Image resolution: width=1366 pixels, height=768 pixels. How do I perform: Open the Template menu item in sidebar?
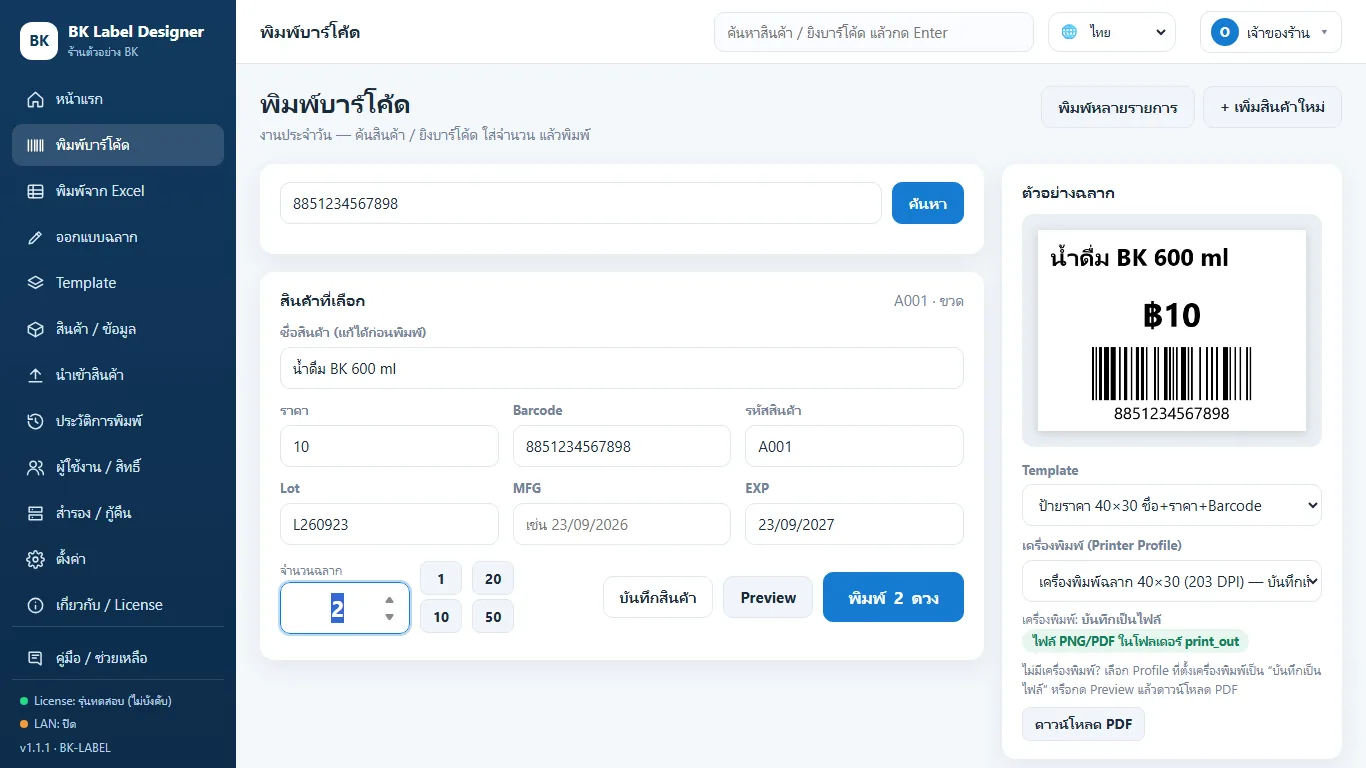point(118,283)
